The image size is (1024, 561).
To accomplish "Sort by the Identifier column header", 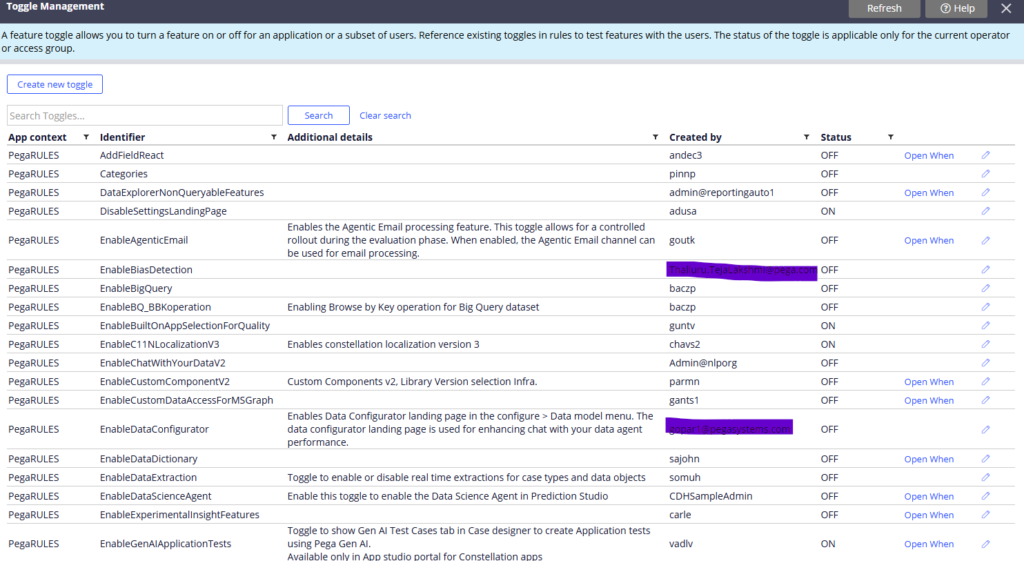I will (122, 137).
